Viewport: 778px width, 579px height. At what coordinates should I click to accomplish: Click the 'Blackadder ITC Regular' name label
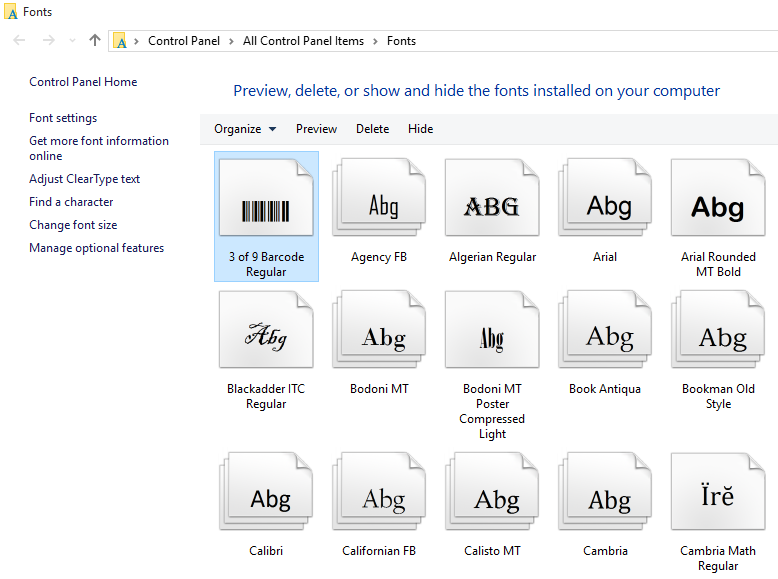[266, 396]
